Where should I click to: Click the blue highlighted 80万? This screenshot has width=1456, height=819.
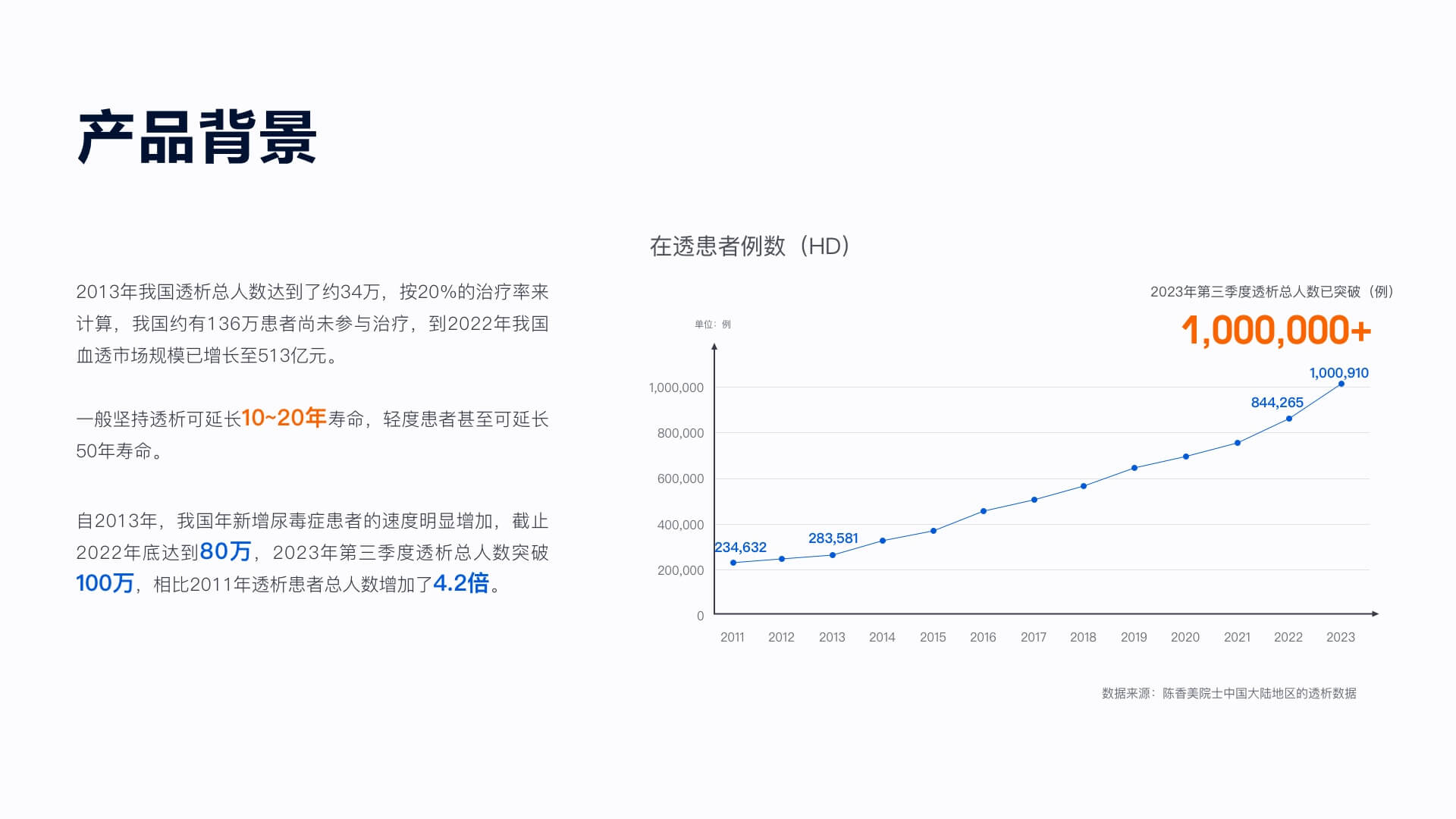225,551
